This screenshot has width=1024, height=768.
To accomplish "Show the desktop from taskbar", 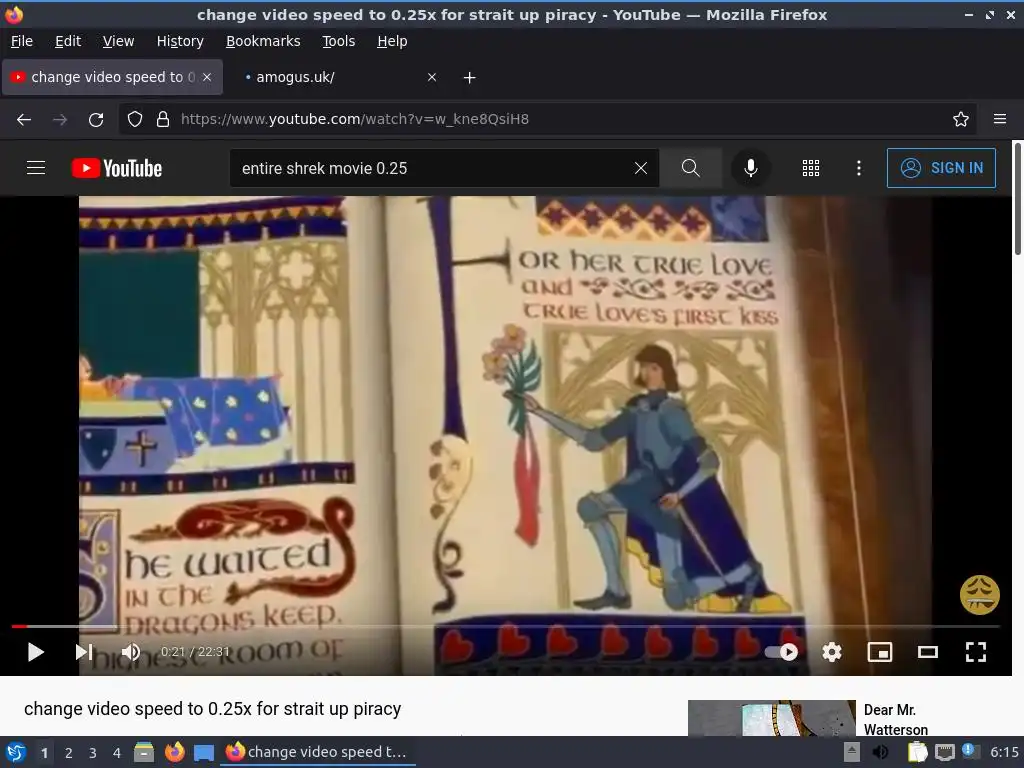I will (x=204, y=753).
